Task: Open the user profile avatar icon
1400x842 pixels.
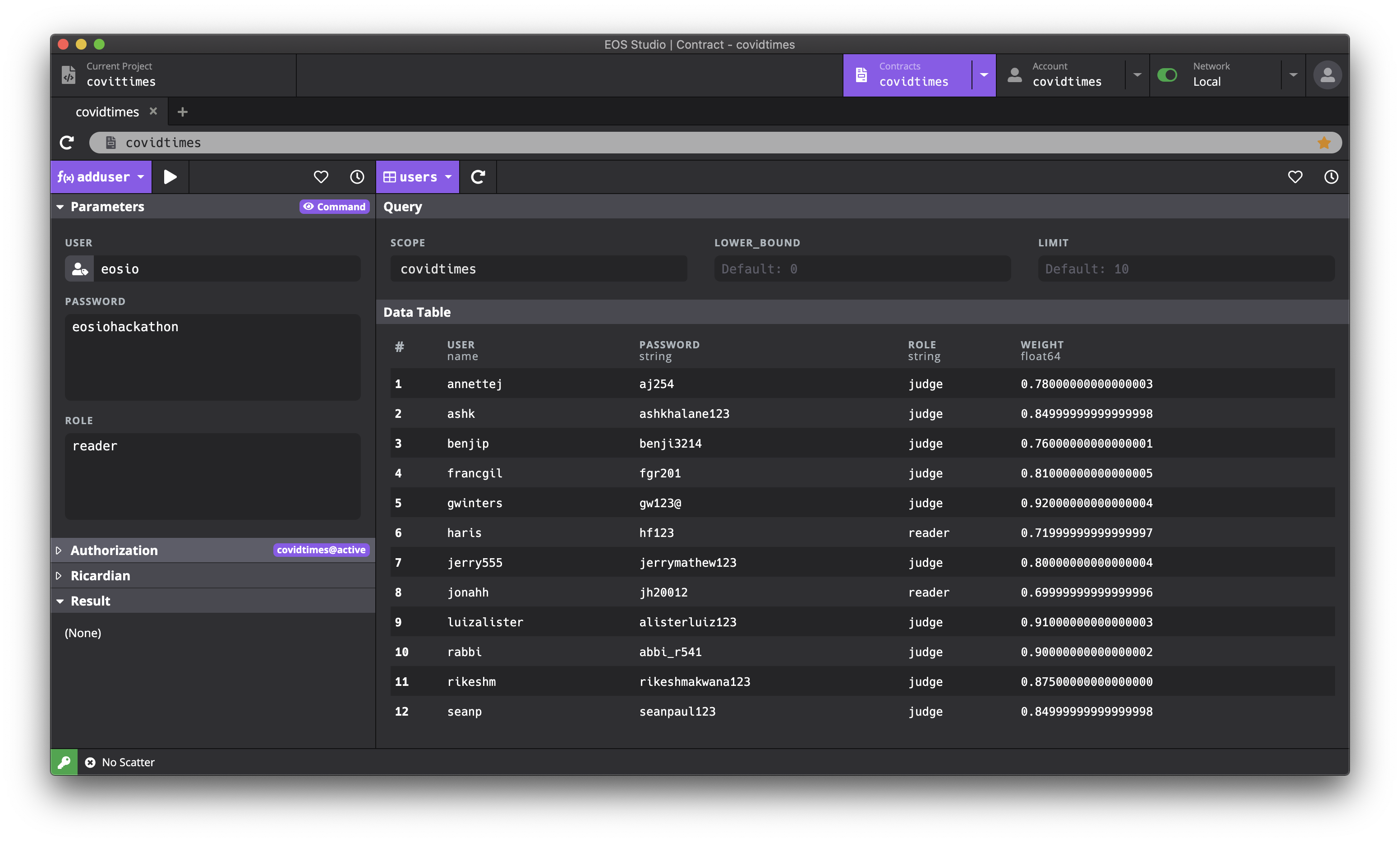Action: [1327, 75]
